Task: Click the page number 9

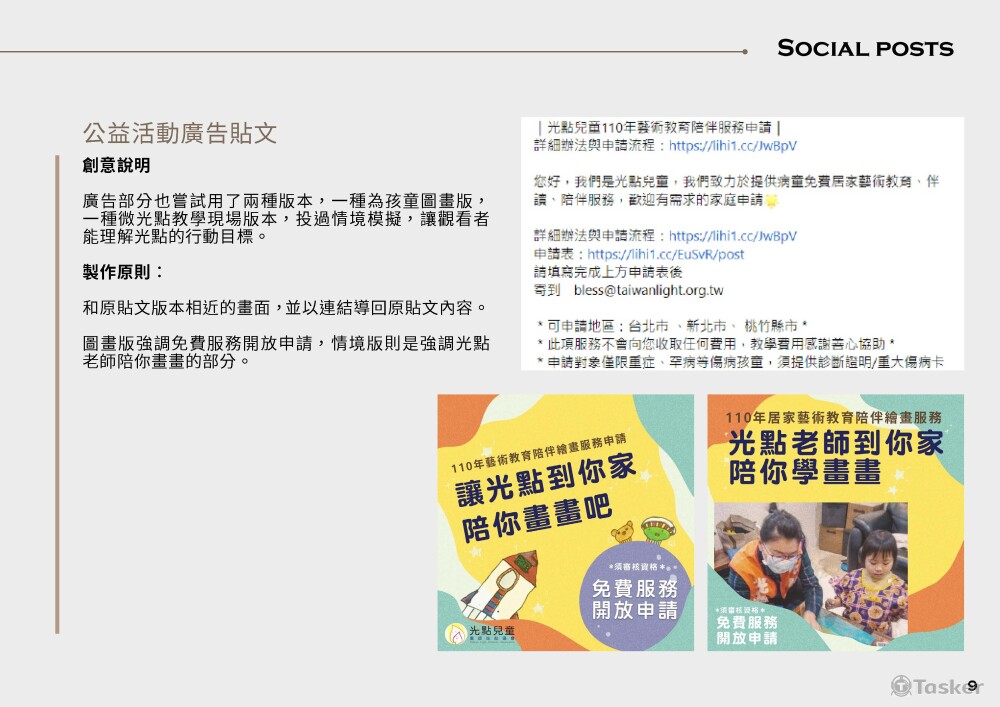Action: tap(971, 685)
